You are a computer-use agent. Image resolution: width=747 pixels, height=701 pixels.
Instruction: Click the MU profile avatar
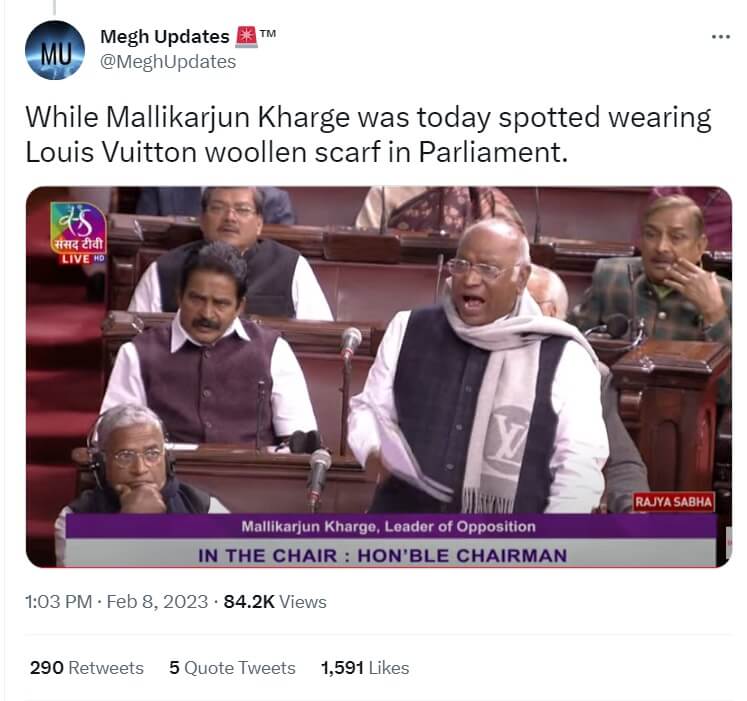tap(55, 50)
